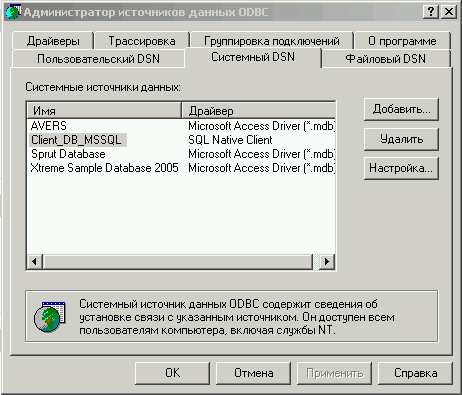Select the AVERS data source

tap(49, 126)
